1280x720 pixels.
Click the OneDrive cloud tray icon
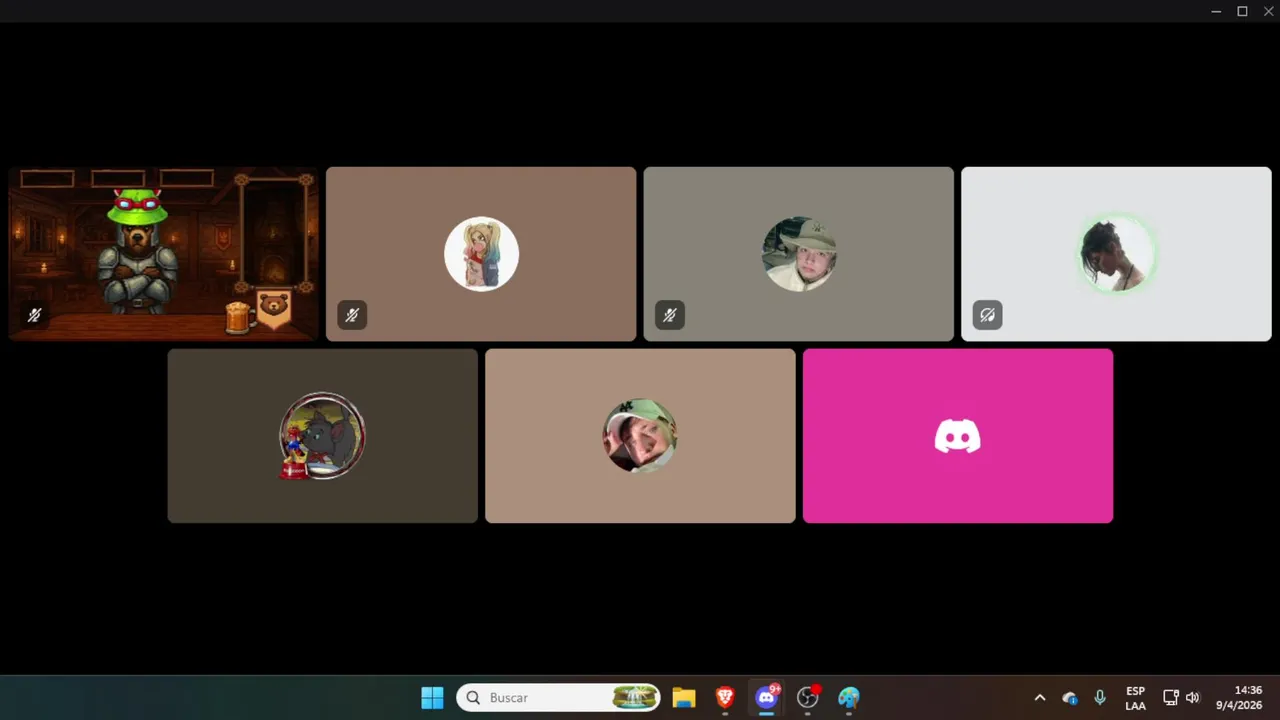[1070, 698]
